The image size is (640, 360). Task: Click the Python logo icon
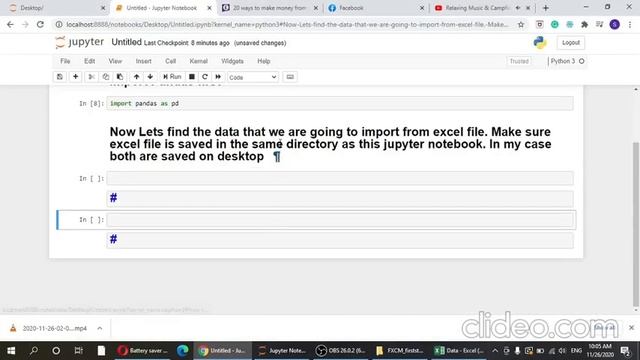point(540,42)
